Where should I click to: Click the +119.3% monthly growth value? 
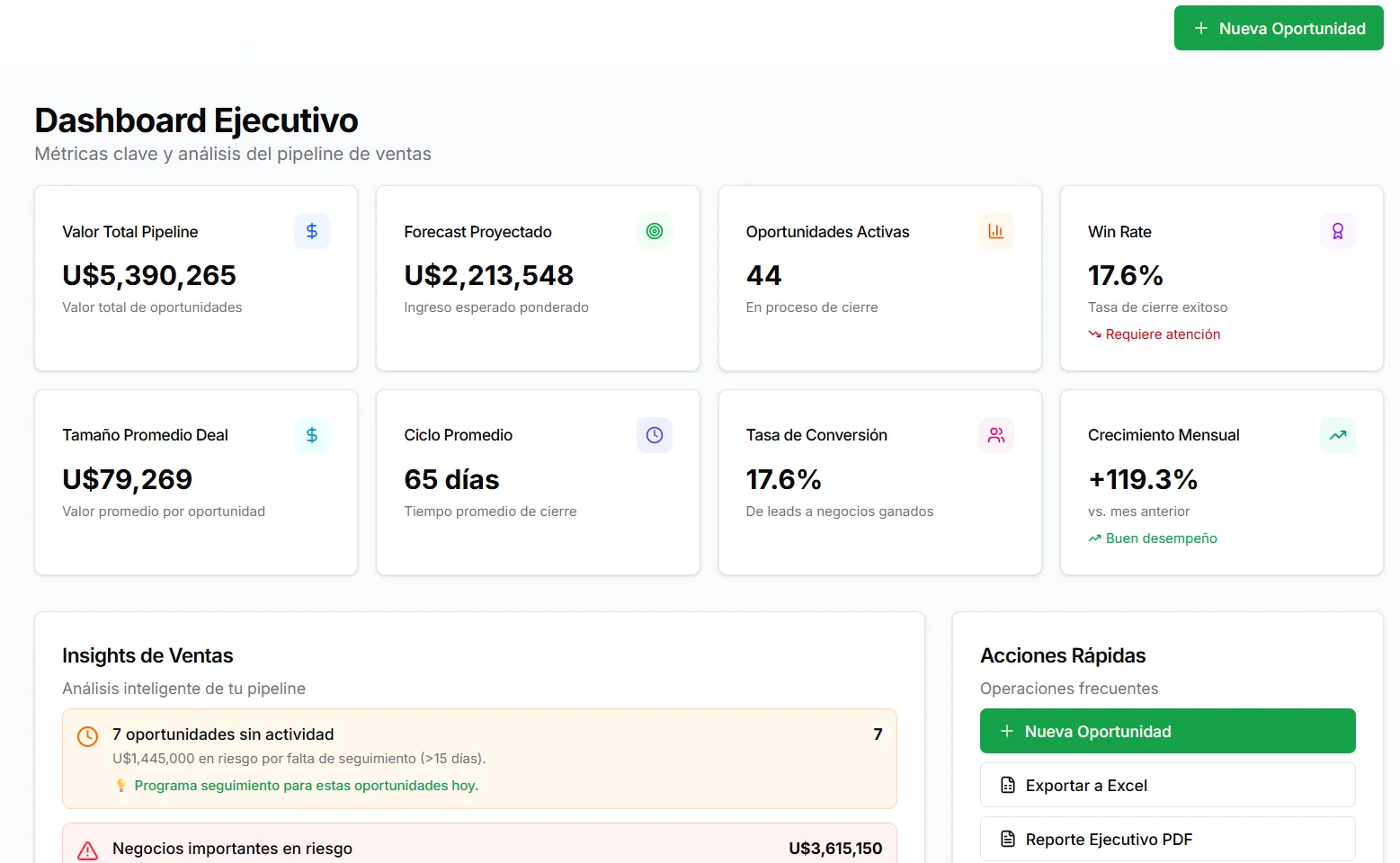(x=1143, y=479)
